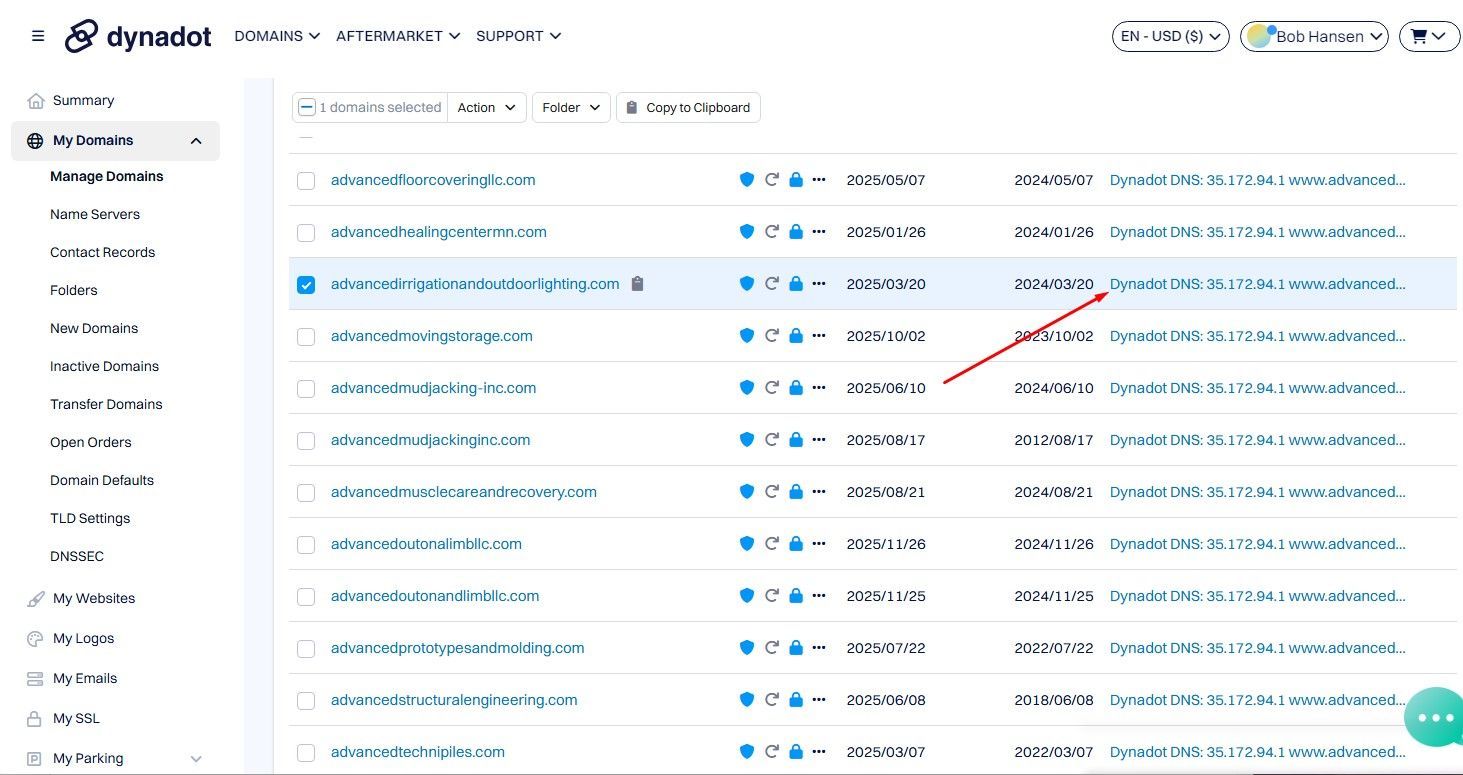Open more options for advancedirrigationandoutdoorlighting.com row
Image resolution: width=1463 pixels, height=775 pixels.
[819, 284]
